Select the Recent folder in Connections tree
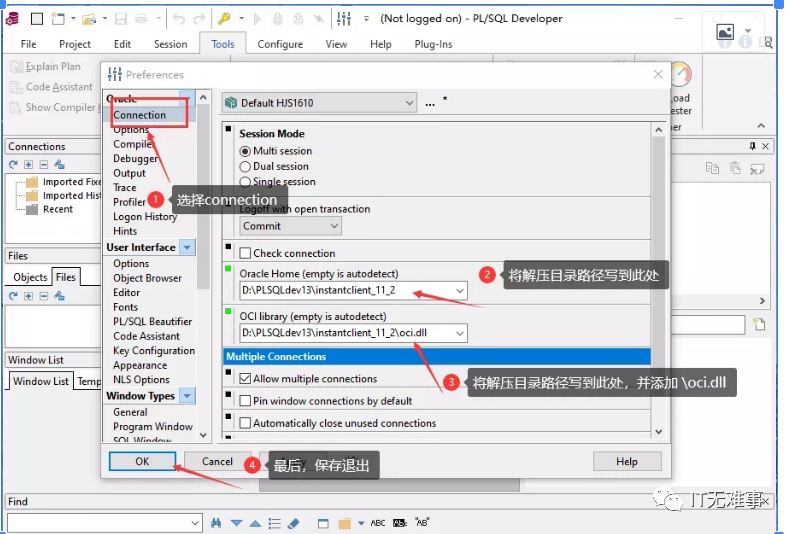The width and height of the screenshot is (789, 534). (x=50, y=209)
